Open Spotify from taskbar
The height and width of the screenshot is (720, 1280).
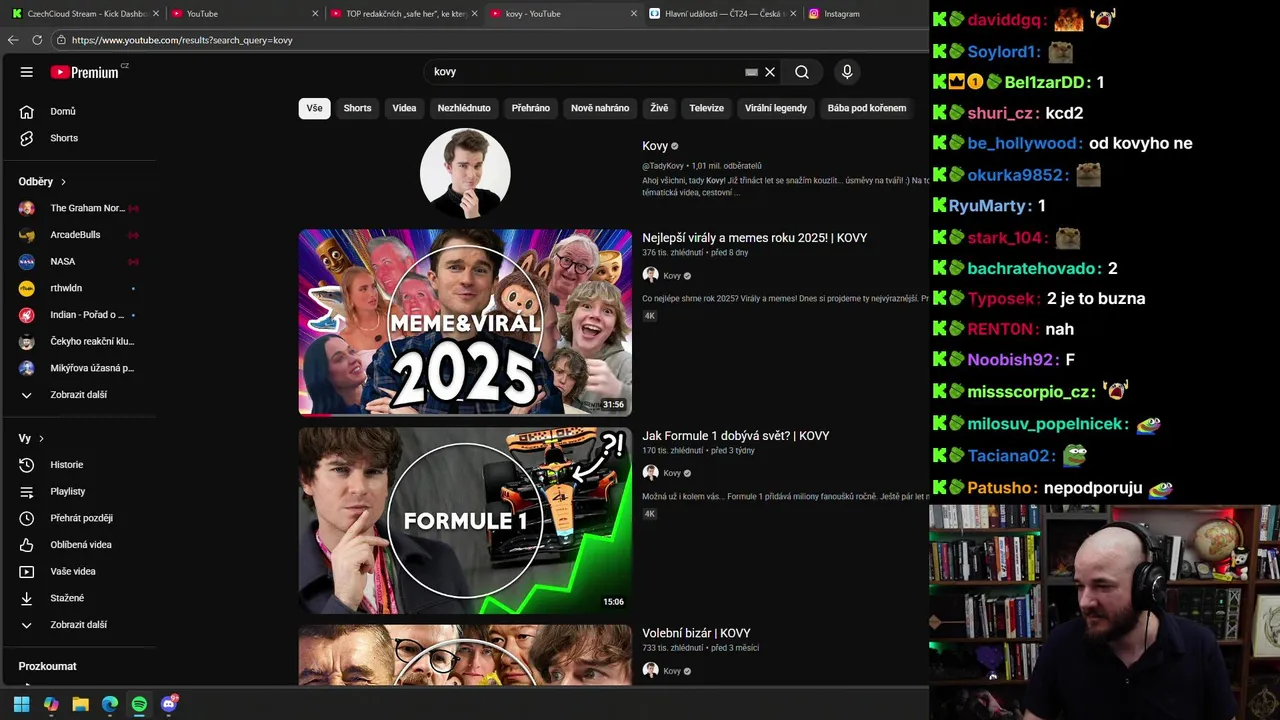click(x=139, y=704)
